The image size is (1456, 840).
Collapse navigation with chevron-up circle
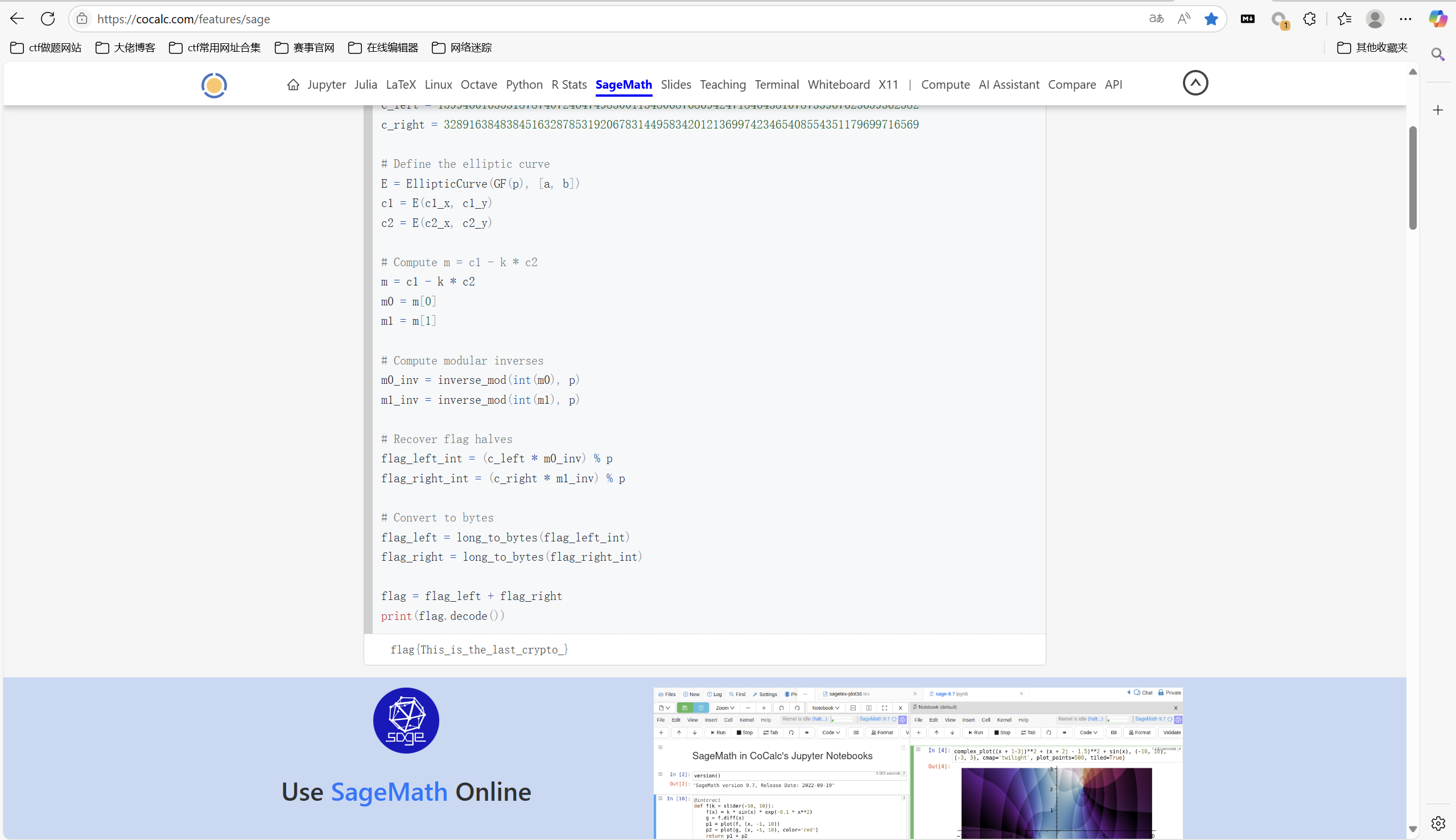pos(1195,82)
